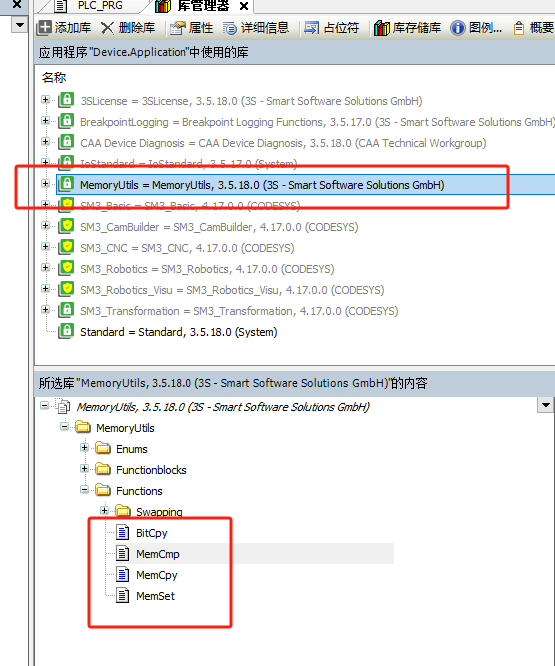Select the Standard 3.5.18.0 library row

point(179,332)
